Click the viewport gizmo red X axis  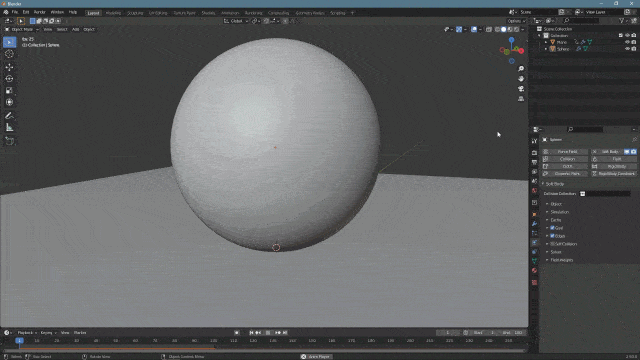tap(521, 51)
